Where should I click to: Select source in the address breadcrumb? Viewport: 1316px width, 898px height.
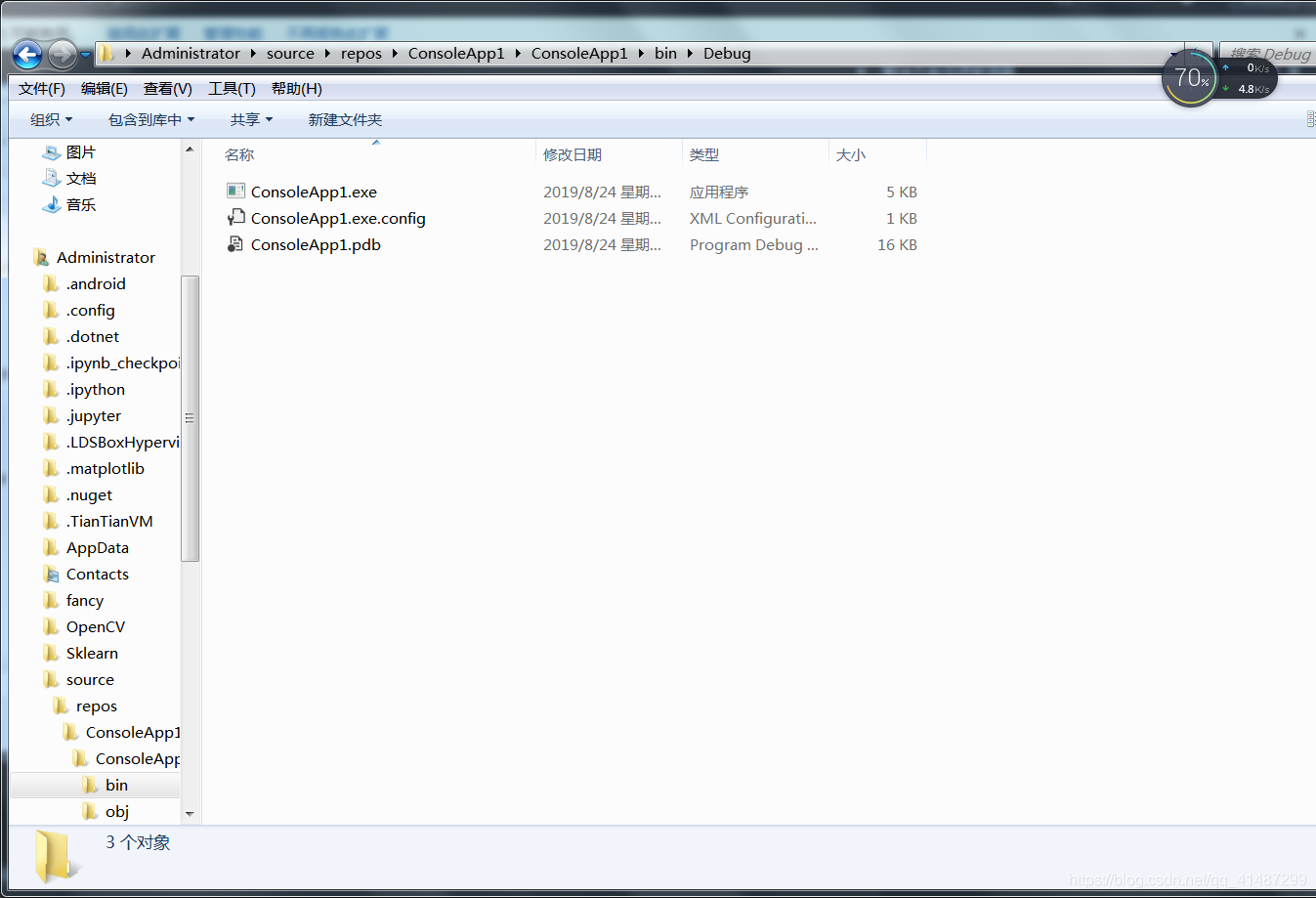[290, 54]
